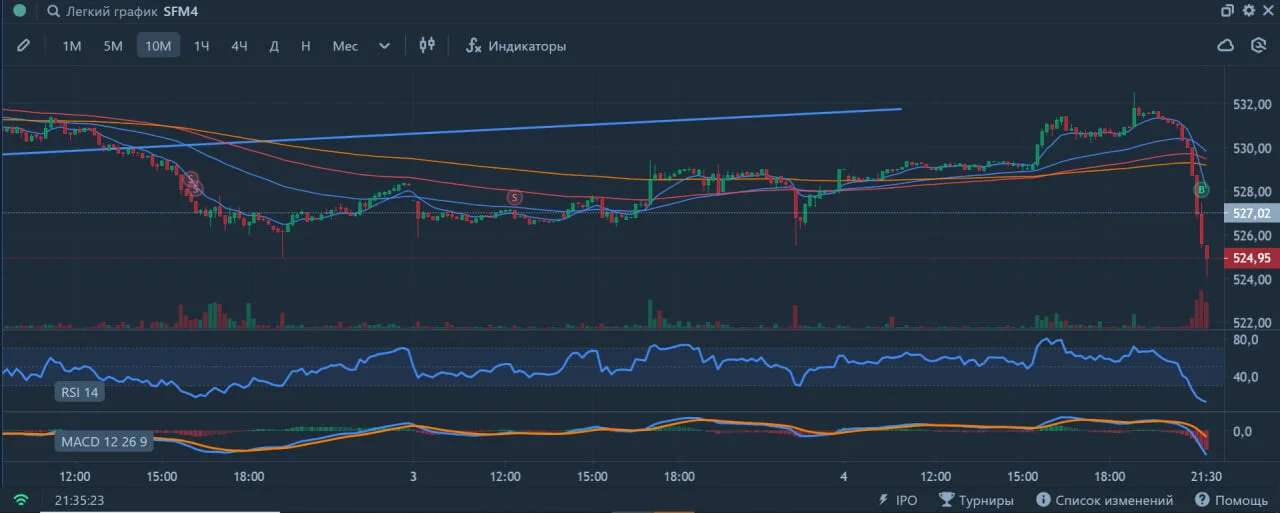Expand more timeframes dropdown

(385, 46)
